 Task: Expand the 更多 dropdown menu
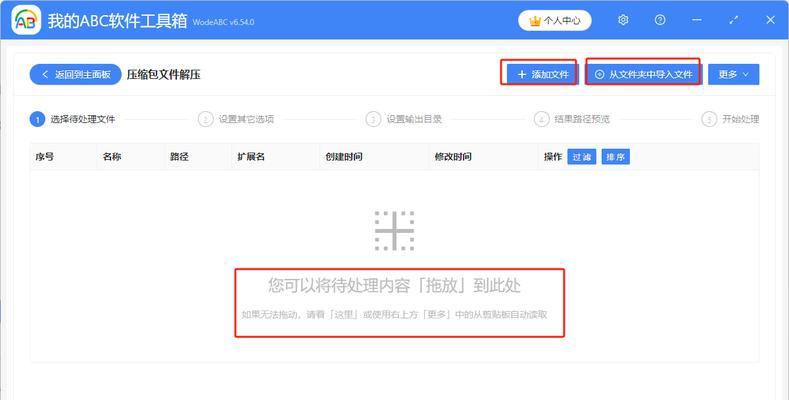tap(734, 74)
